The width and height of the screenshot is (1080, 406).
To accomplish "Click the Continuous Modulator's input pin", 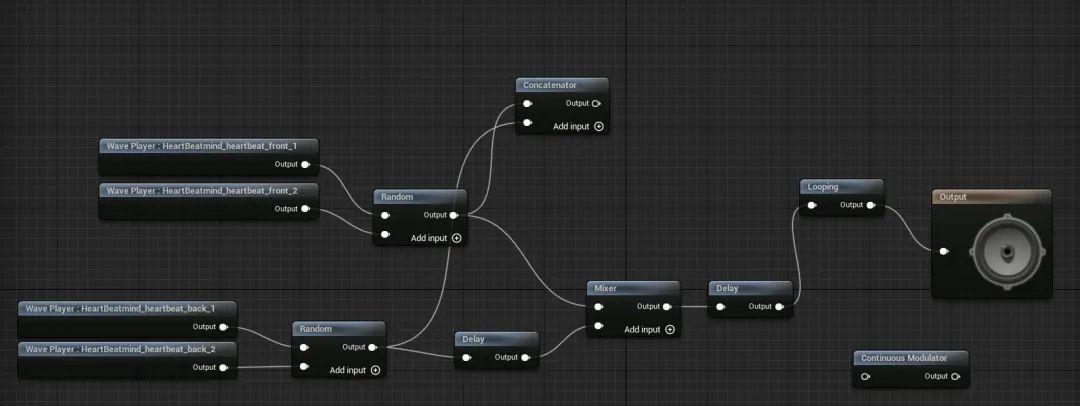I will 865,376.
